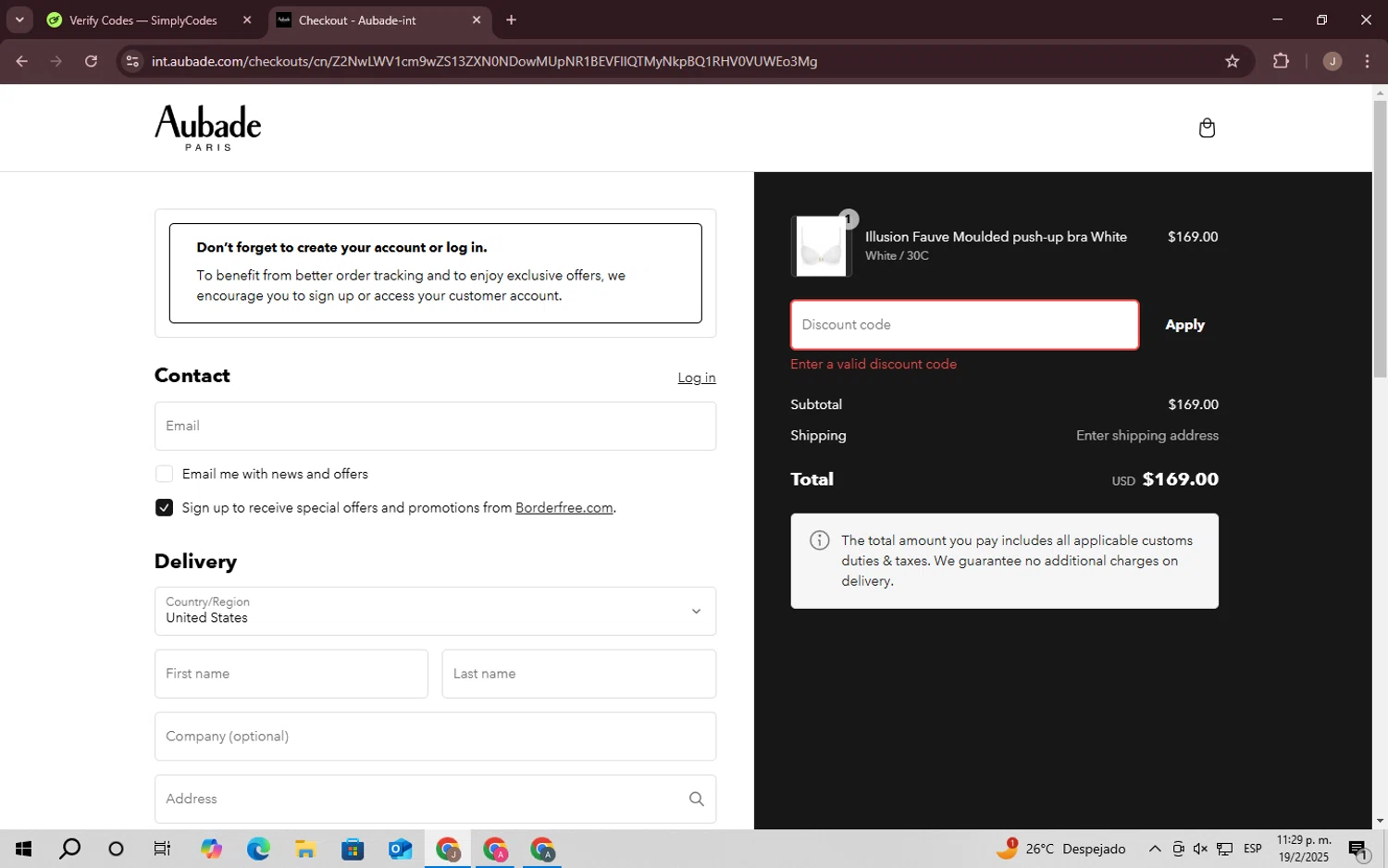Close the Verify Codes SimplyCodes tab

click(247, 19)
